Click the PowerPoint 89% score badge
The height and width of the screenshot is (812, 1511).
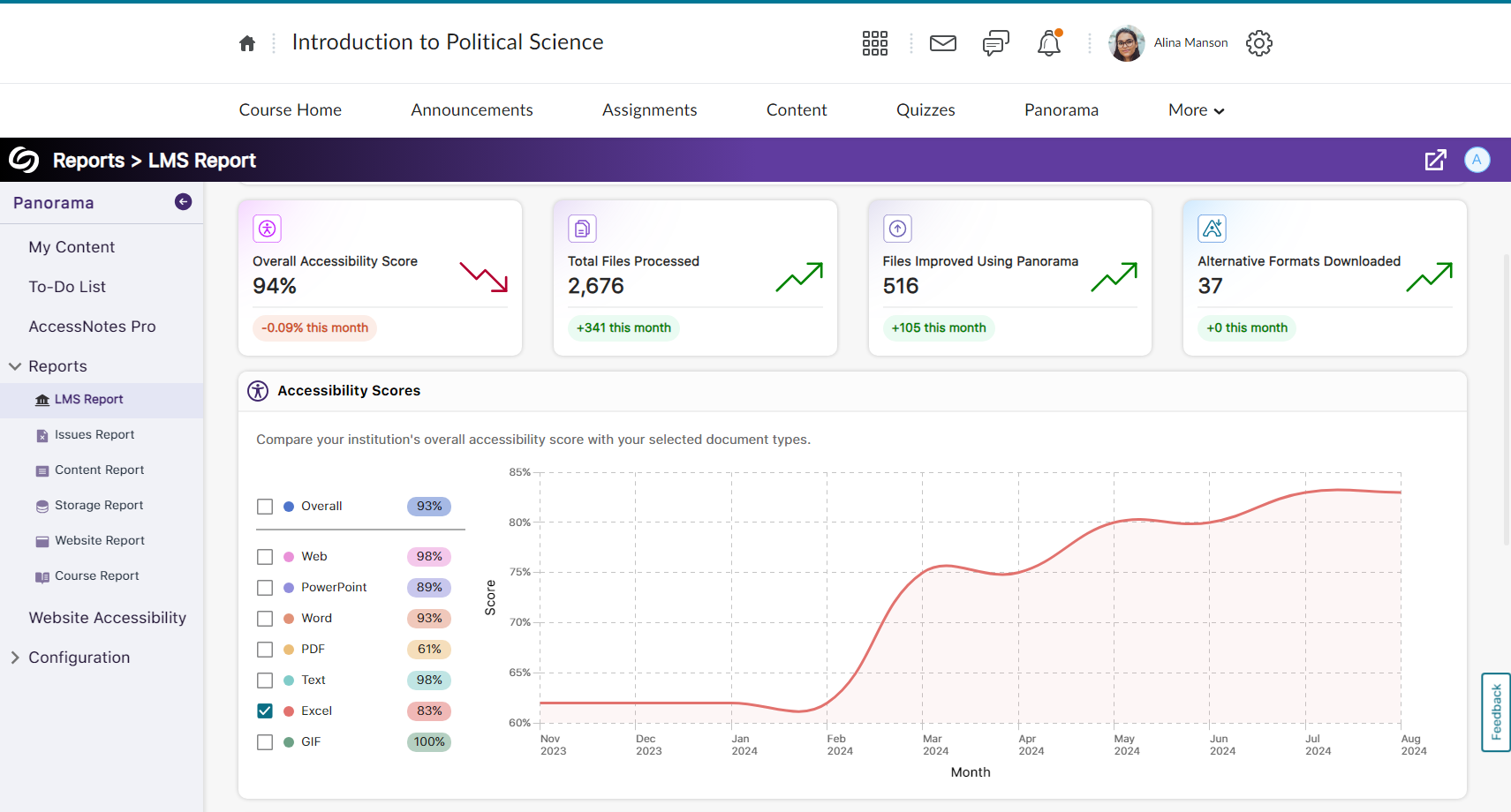click(429, 588)
